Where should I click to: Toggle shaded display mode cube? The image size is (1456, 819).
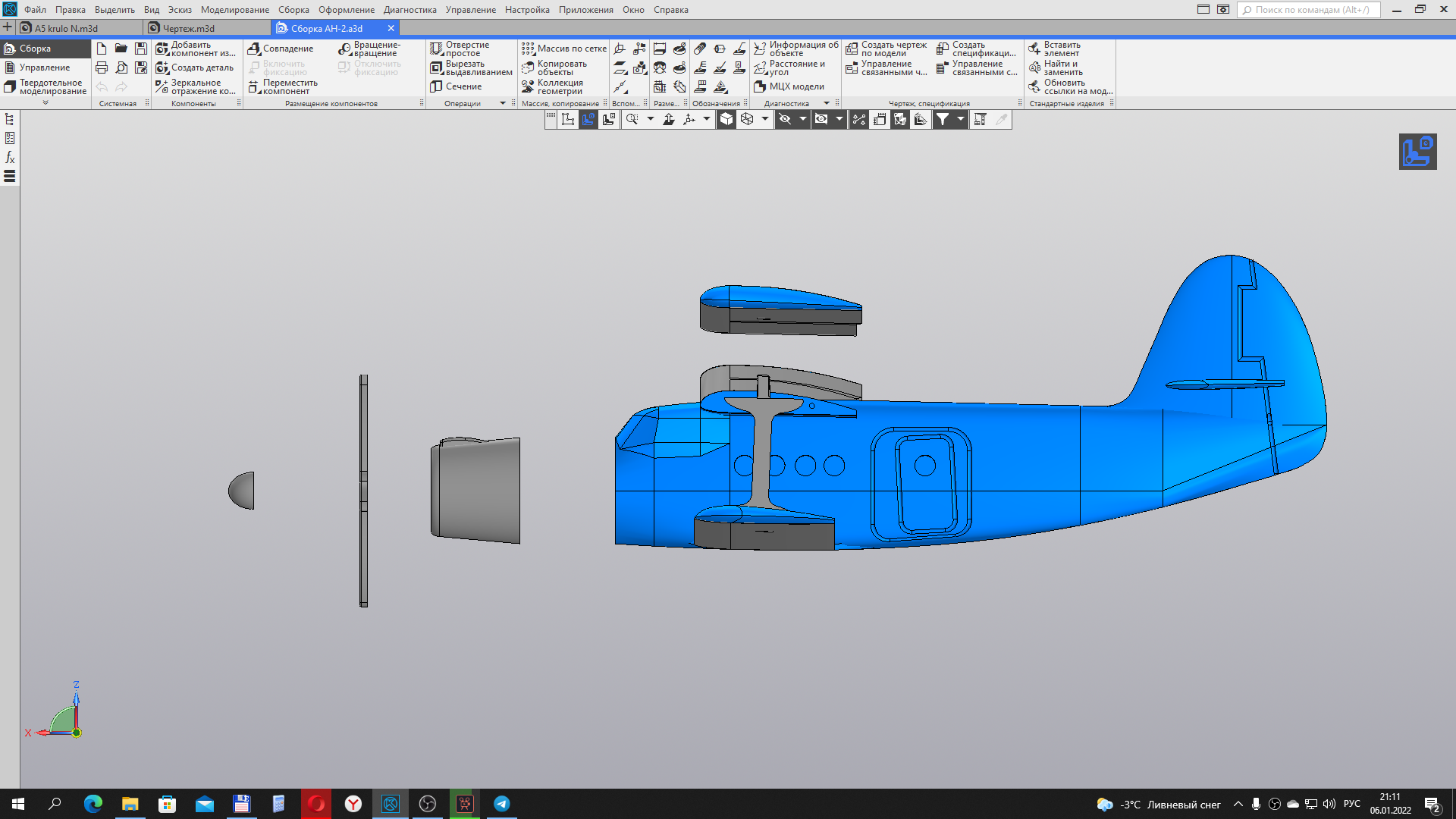point(726,119)
